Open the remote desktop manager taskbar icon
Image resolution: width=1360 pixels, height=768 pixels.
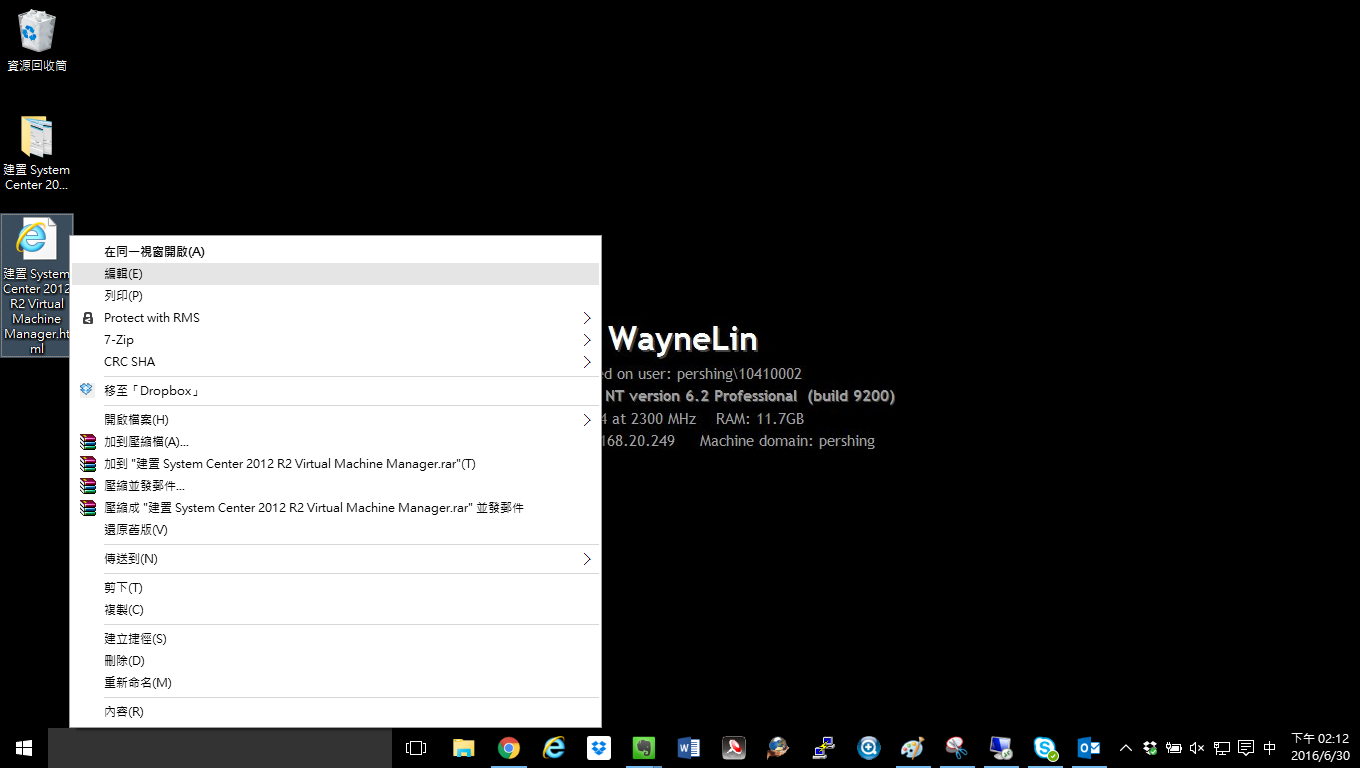coord(1001,748)
